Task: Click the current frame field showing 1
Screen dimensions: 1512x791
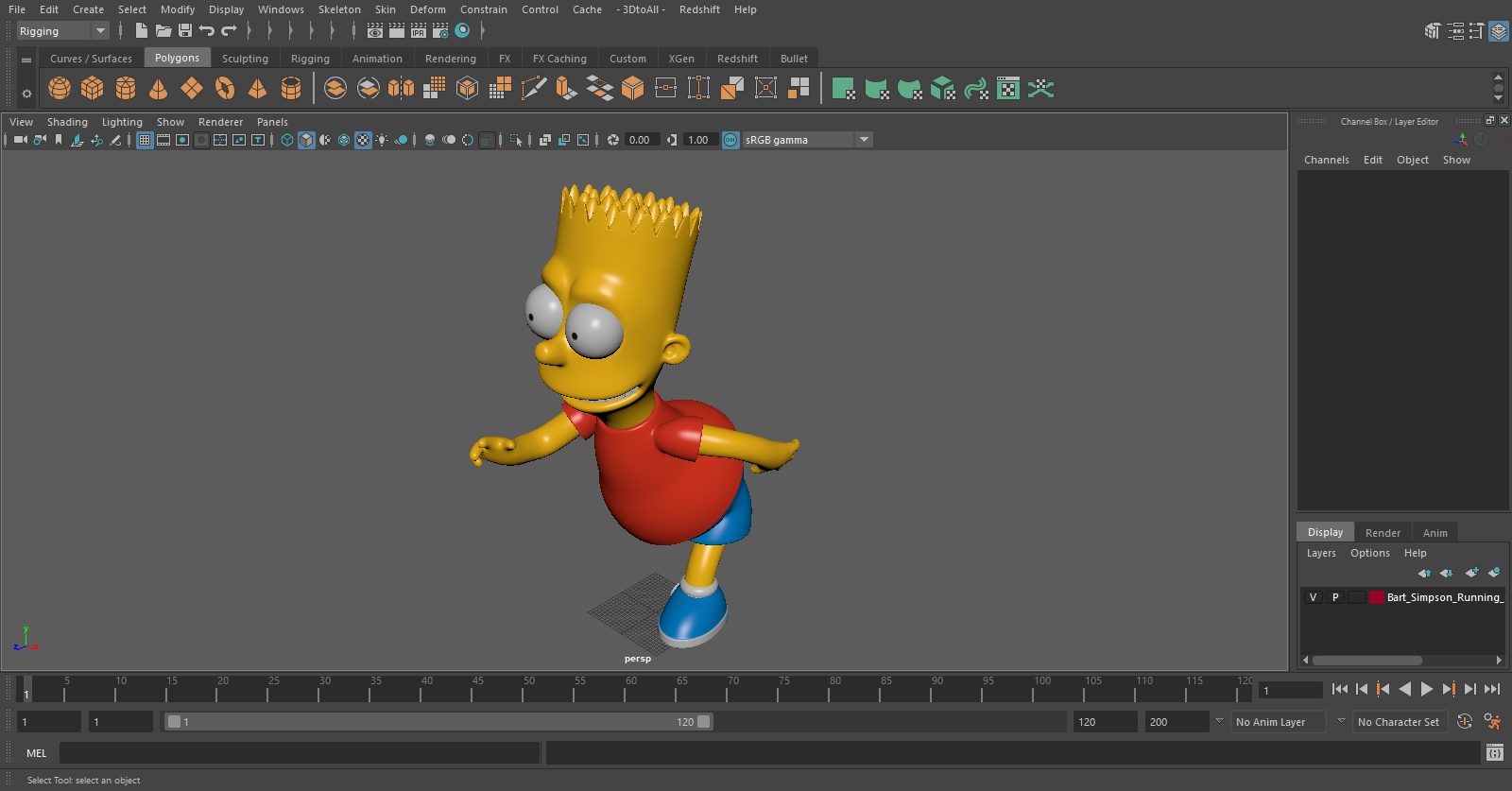Action: tap(1290, 690)
